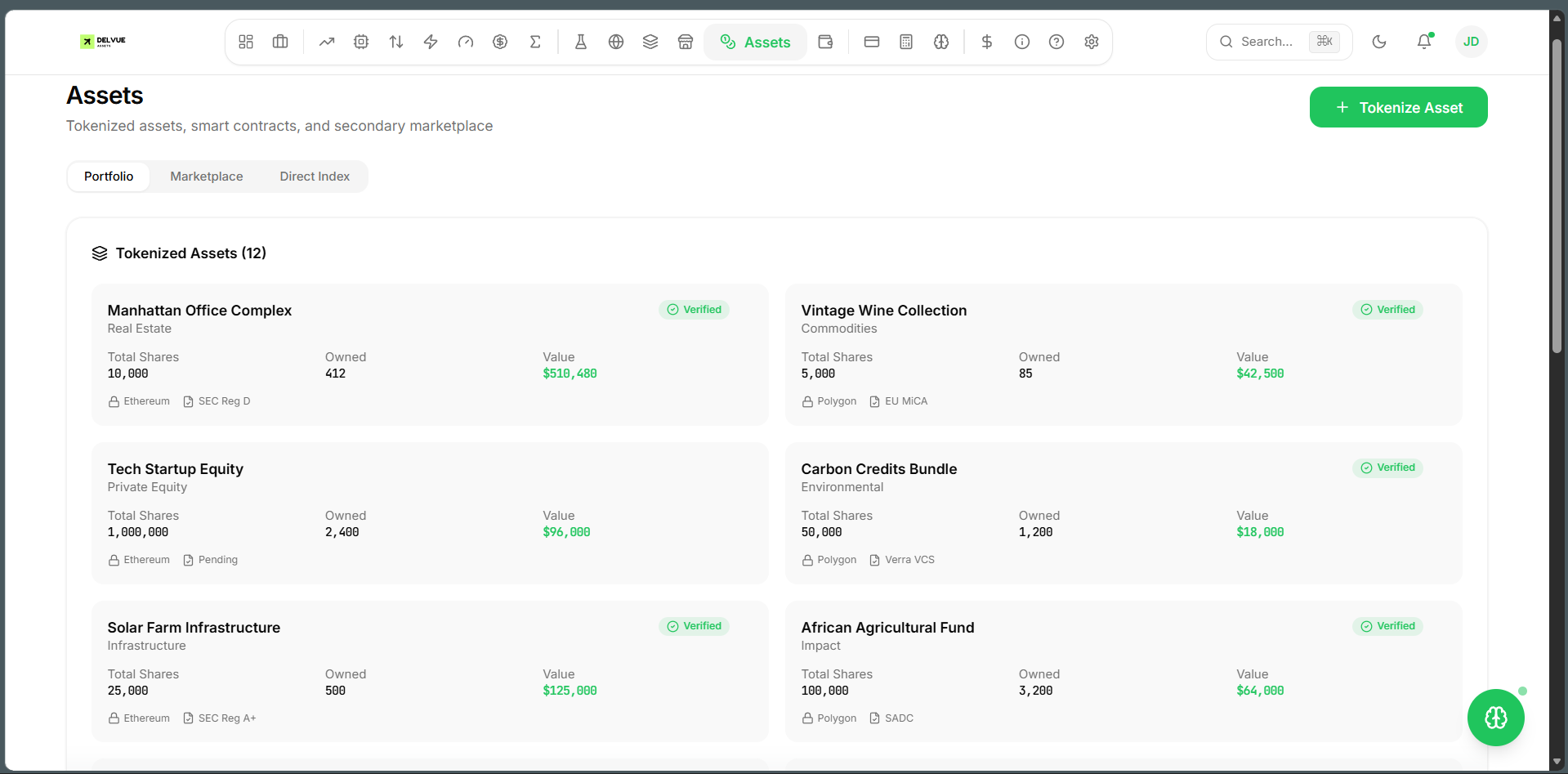Open the CPU chip icon
This screenshot has height=774, width=1568.
coord(361,42)
